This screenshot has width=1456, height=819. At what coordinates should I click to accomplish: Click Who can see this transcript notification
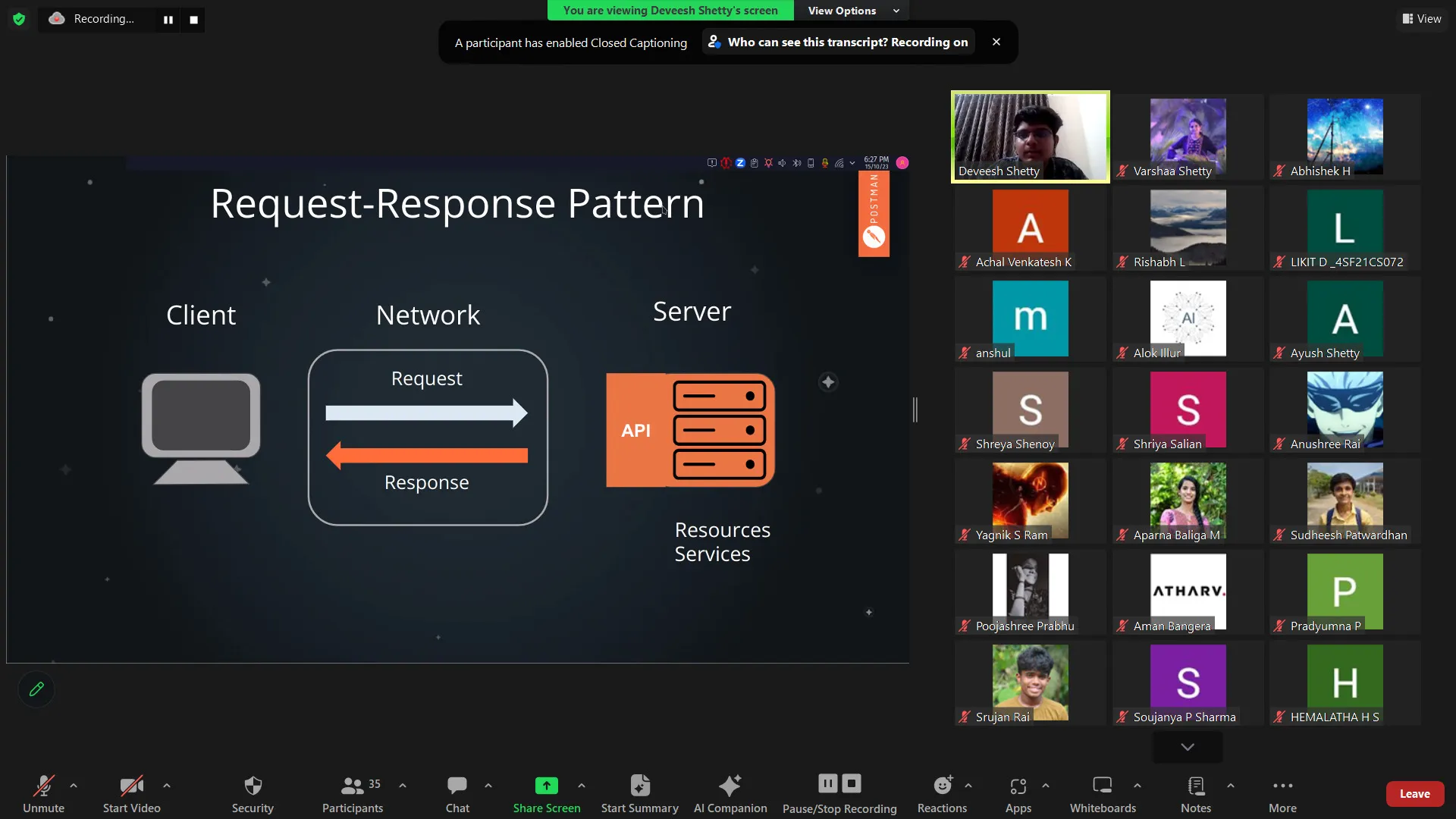click(x=837, y=42)
